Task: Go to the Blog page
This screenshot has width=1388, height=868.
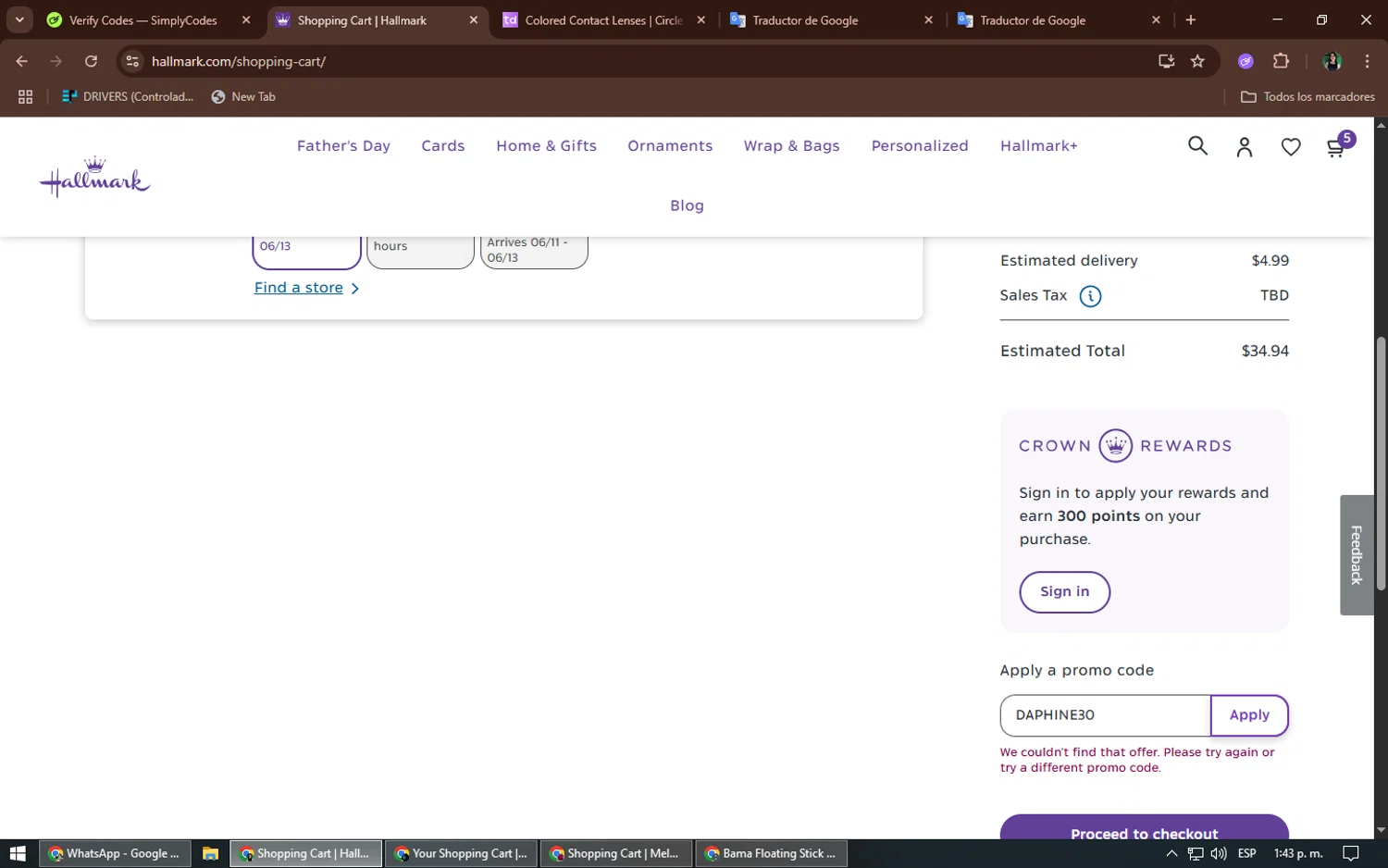Action: [x=687, y=205]
